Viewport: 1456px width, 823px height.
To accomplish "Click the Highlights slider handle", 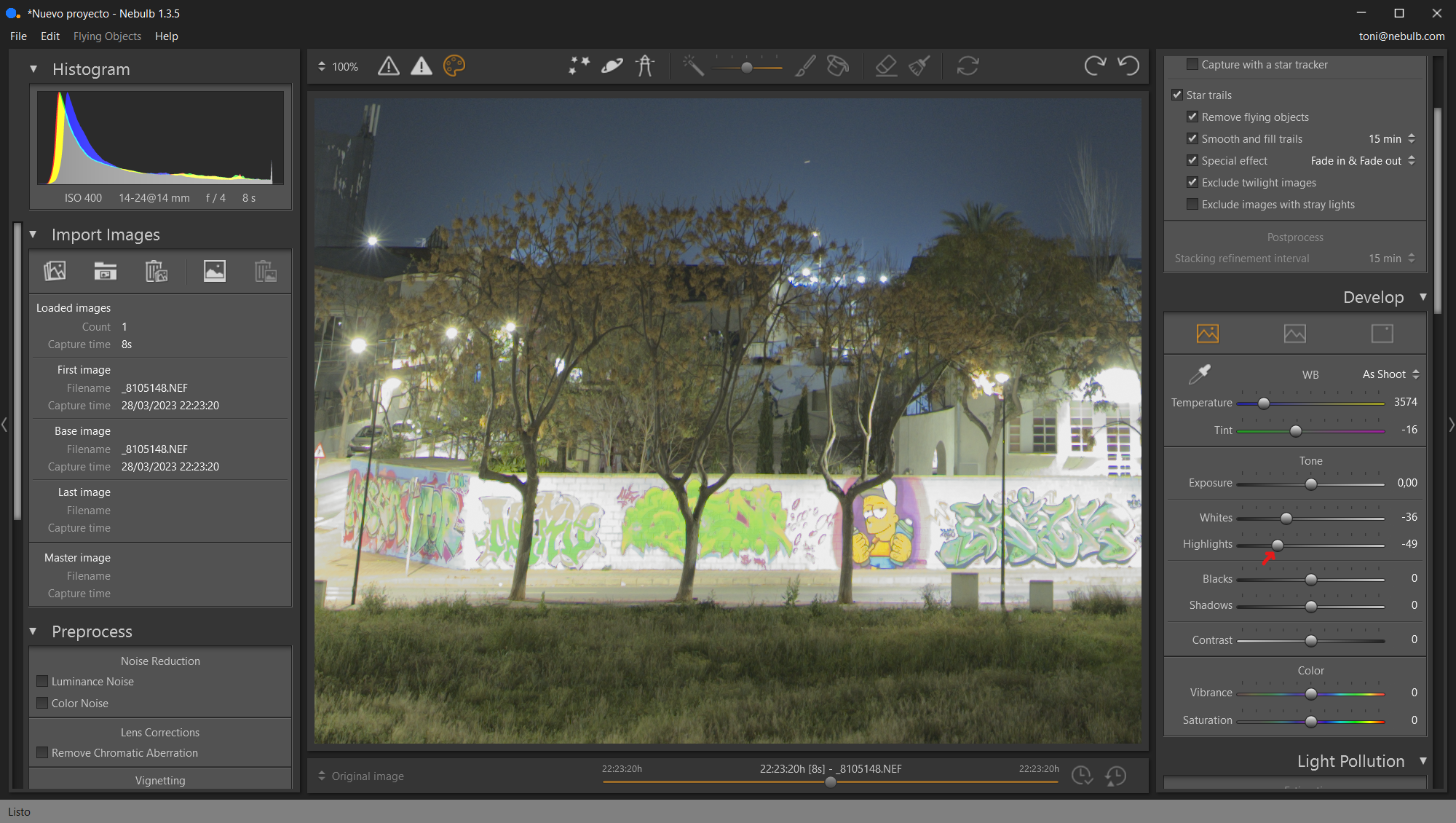I will click(1278, 545).
